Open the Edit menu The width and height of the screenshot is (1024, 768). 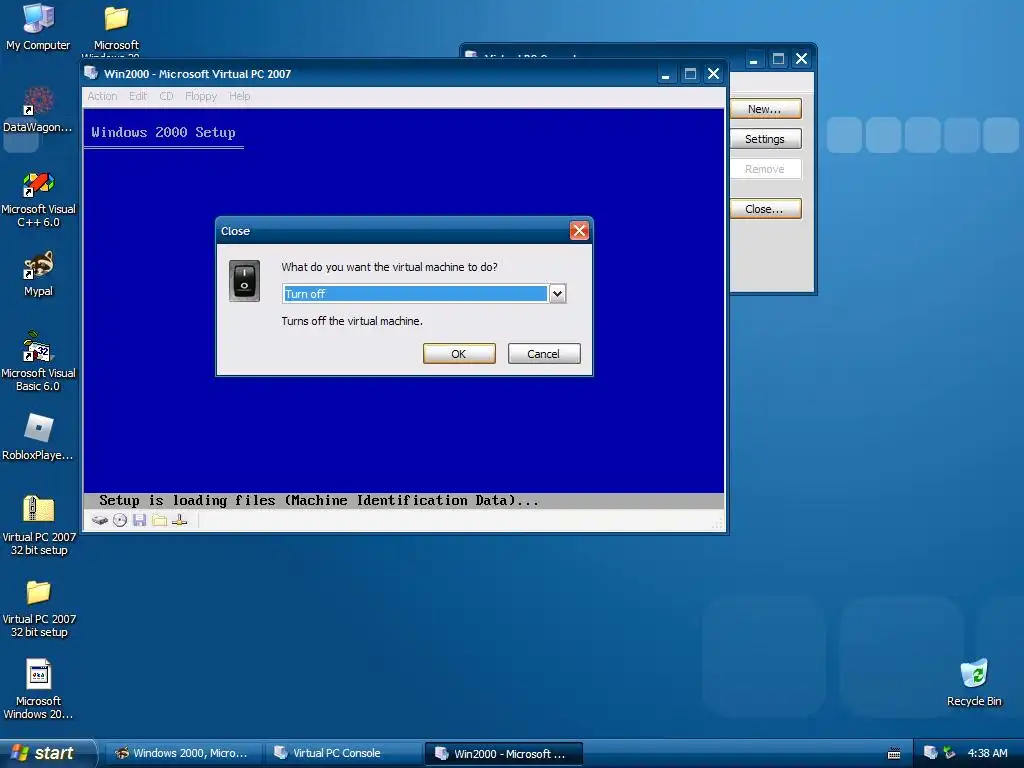(138, 96)
